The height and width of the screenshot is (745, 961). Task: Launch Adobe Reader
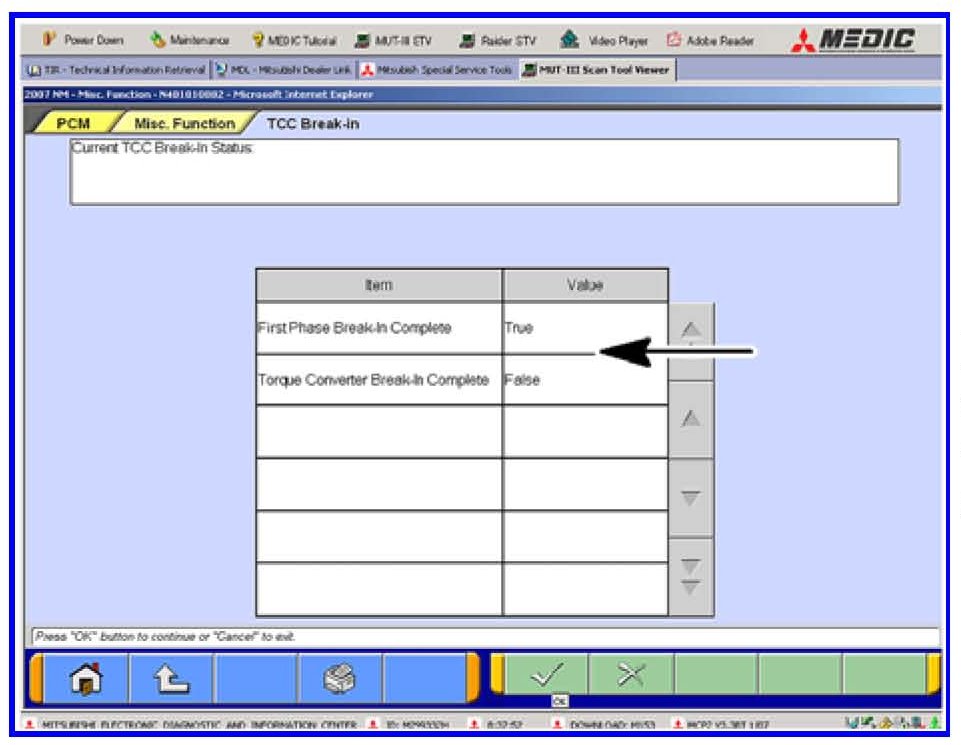click(x=710, y=41)
